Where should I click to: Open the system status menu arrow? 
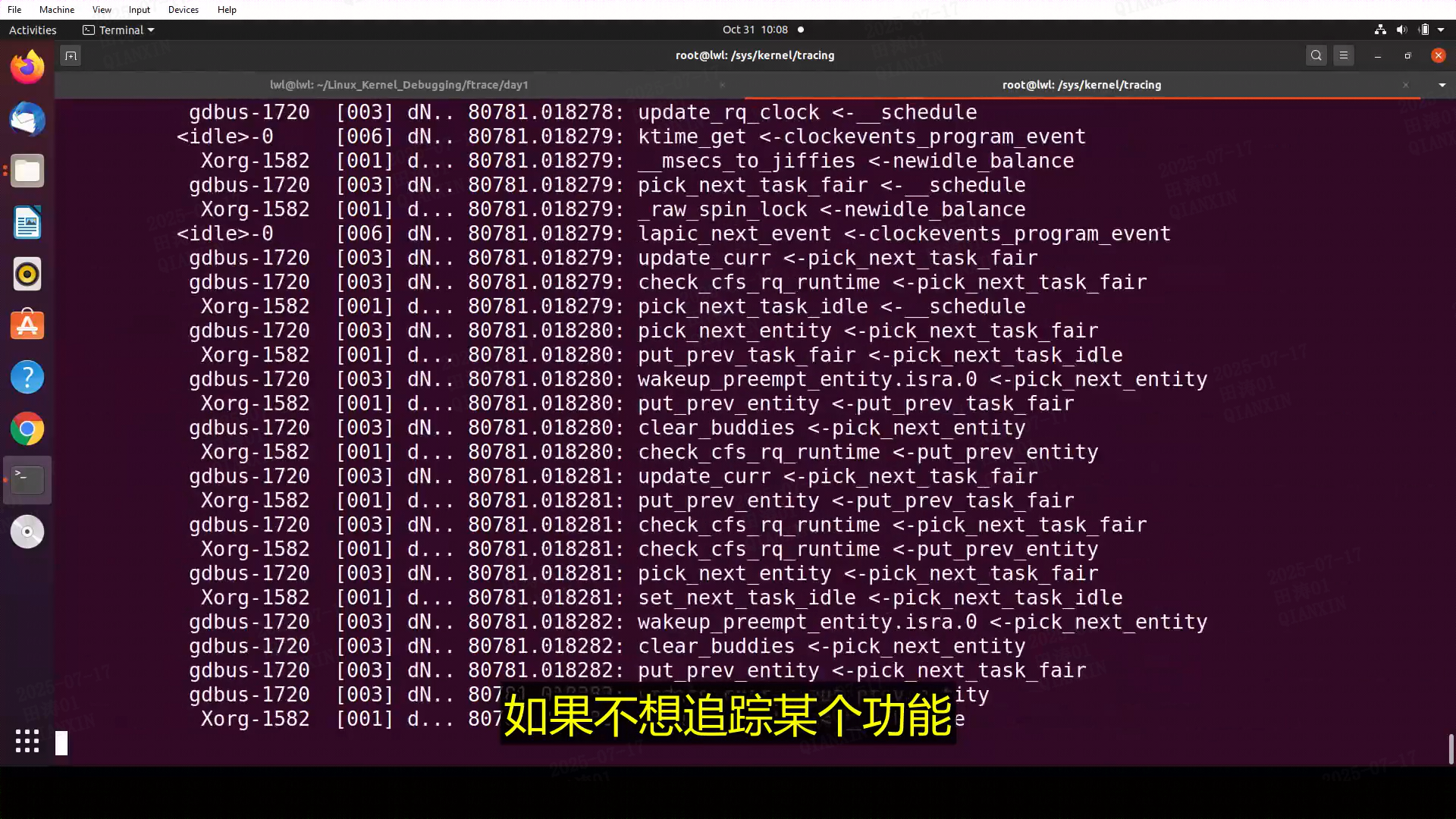coord(1441,30)
